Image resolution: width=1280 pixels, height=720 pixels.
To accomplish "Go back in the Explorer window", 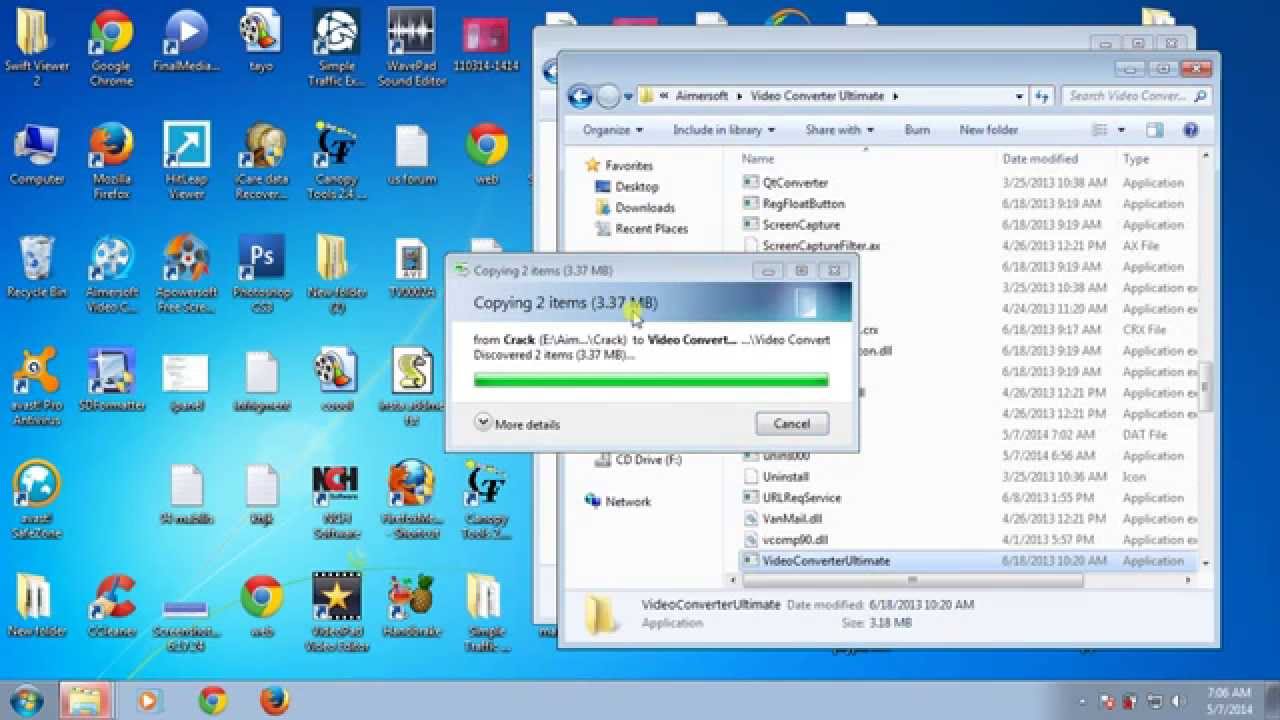I will (x=580, y=96).
